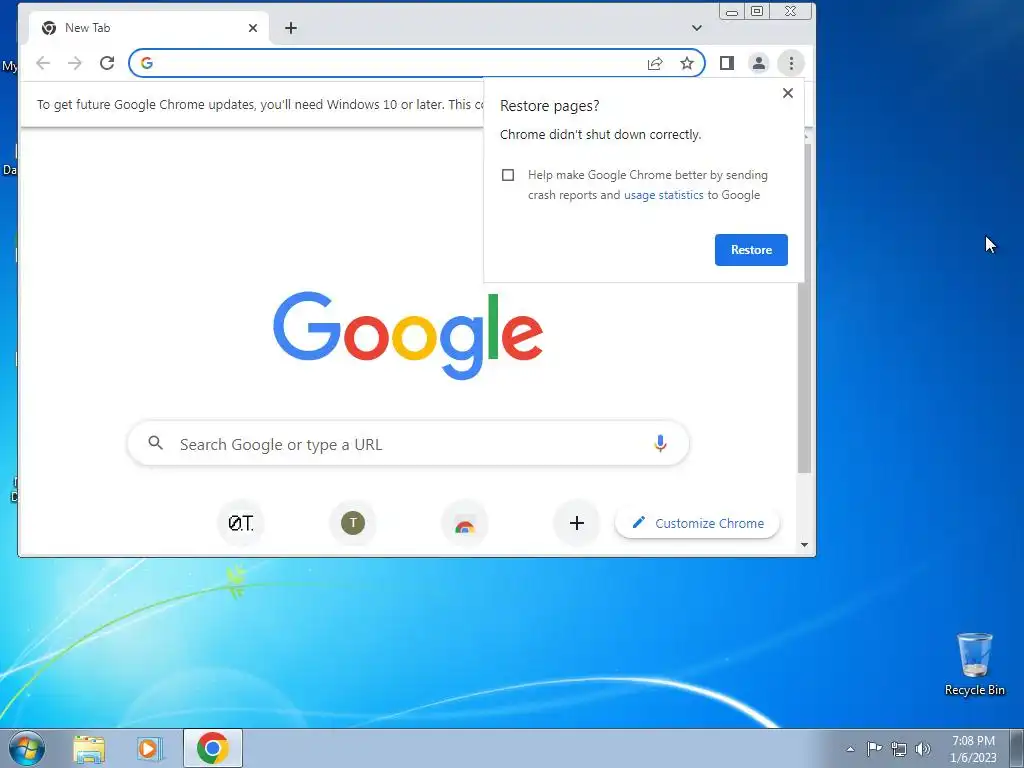
Task: Open Windows Media Player from taskbar
Action: coord(150,748)
